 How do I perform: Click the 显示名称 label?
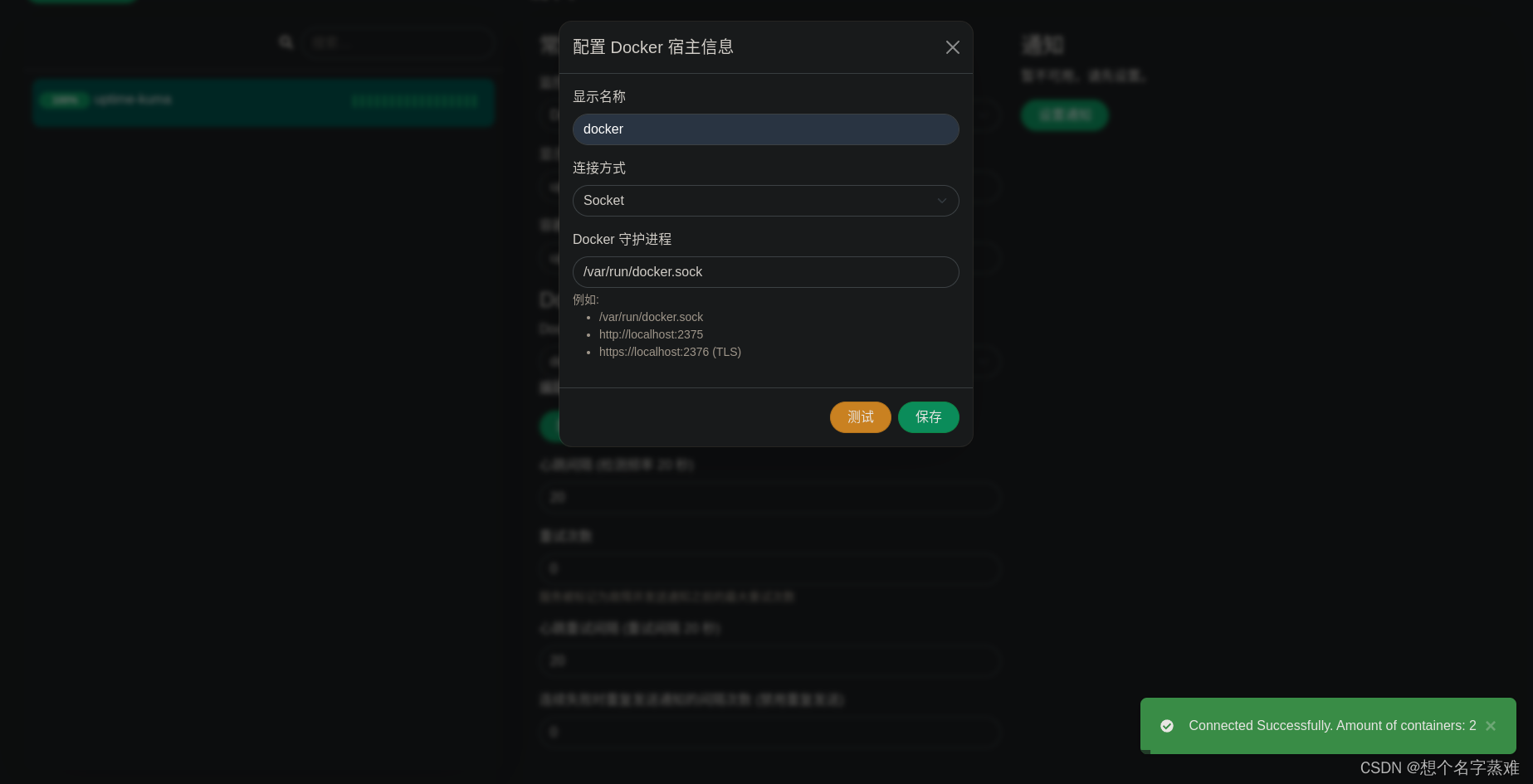coord(599,96)
